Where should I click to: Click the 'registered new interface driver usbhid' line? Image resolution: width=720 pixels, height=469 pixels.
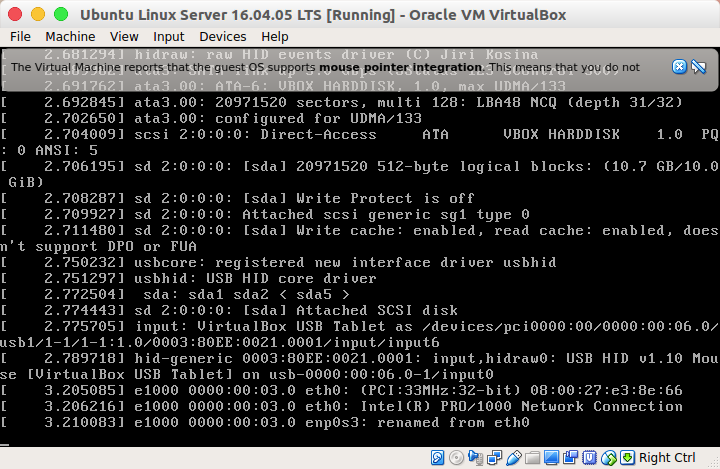[278, 263]
